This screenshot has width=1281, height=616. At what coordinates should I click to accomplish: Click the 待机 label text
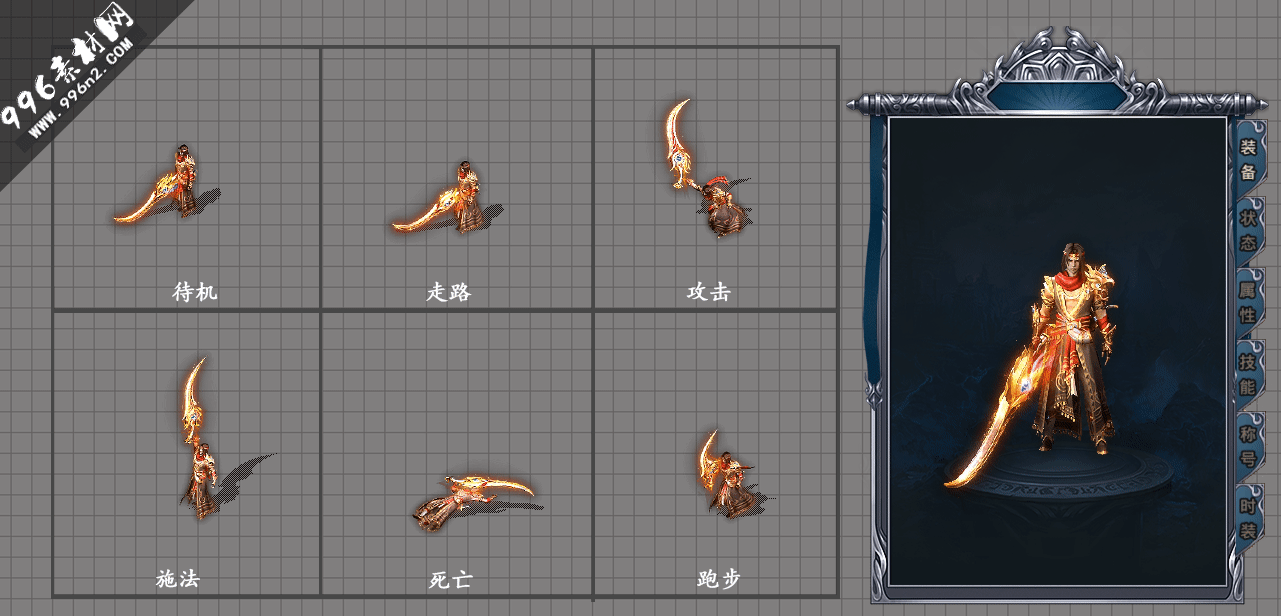[194, 292]
